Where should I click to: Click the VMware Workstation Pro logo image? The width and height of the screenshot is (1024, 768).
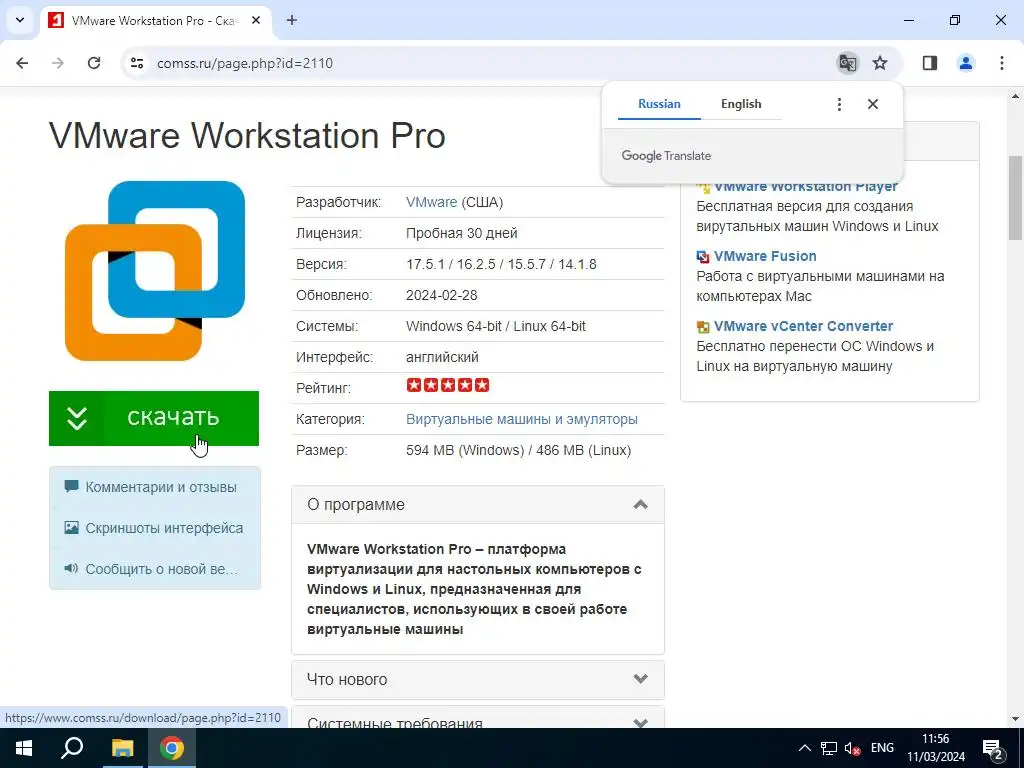(155, 270)
